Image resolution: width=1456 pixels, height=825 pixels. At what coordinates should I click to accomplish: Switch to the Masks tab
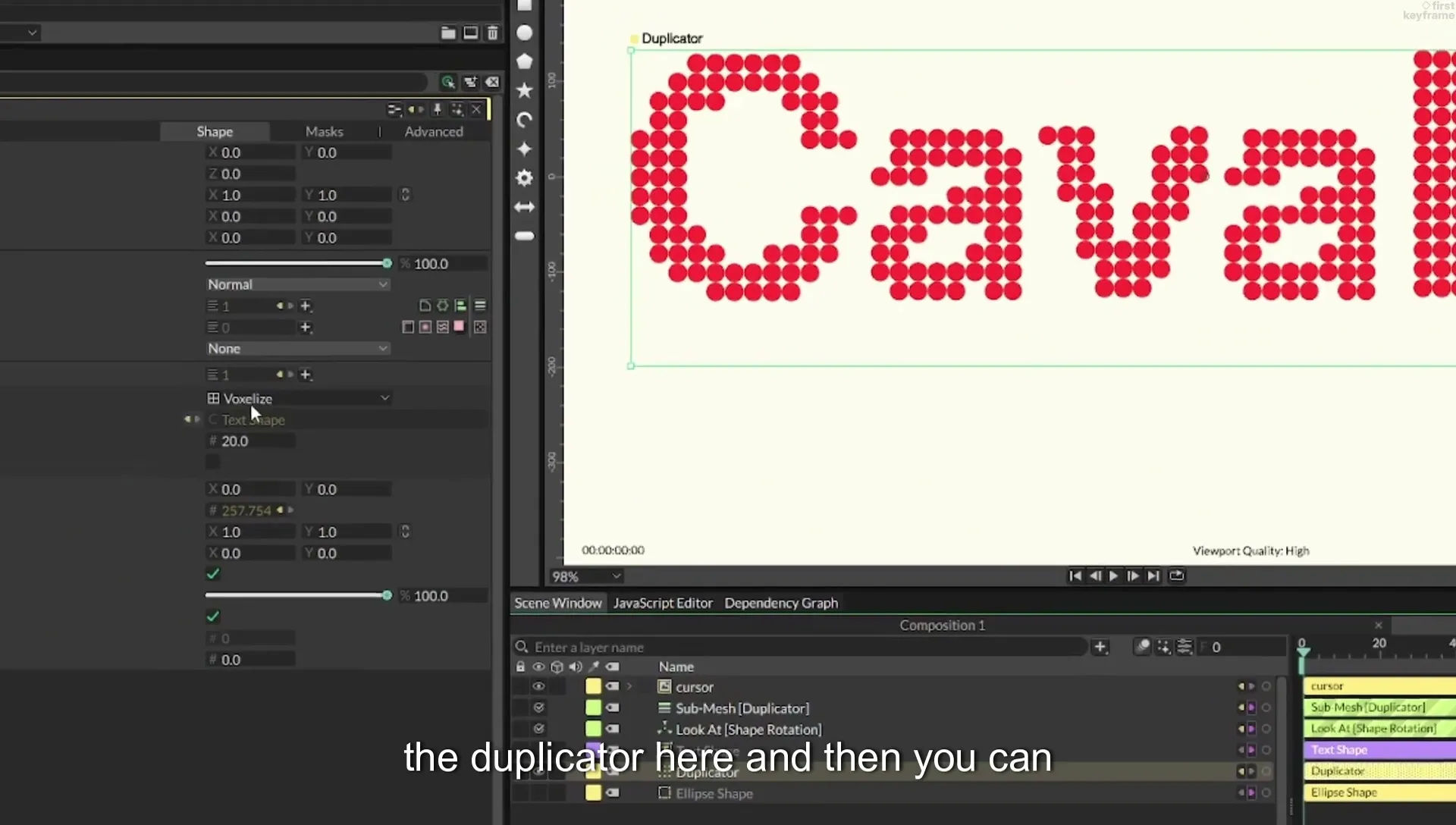point(324,131)
